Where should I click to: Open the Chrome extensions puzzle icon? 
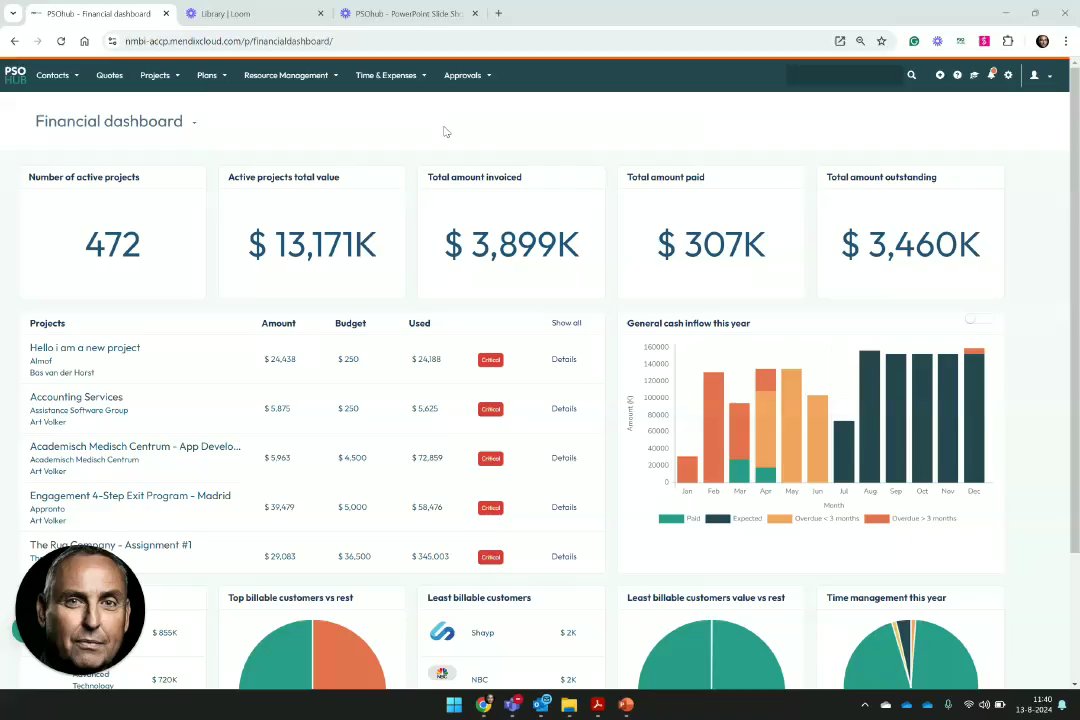(1008, 41)
